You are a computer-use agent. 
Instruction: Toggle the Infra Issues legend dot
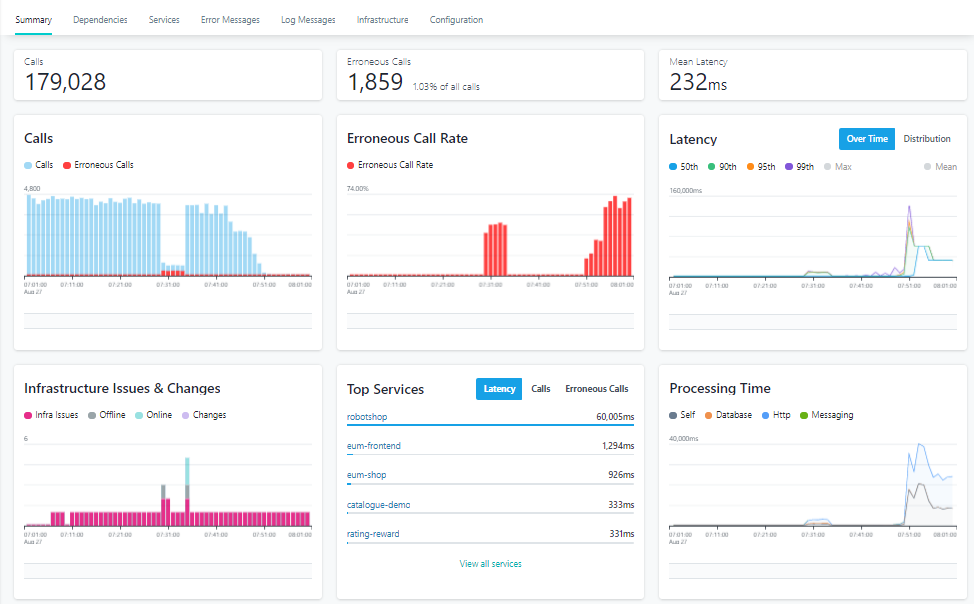pos(28,415)
